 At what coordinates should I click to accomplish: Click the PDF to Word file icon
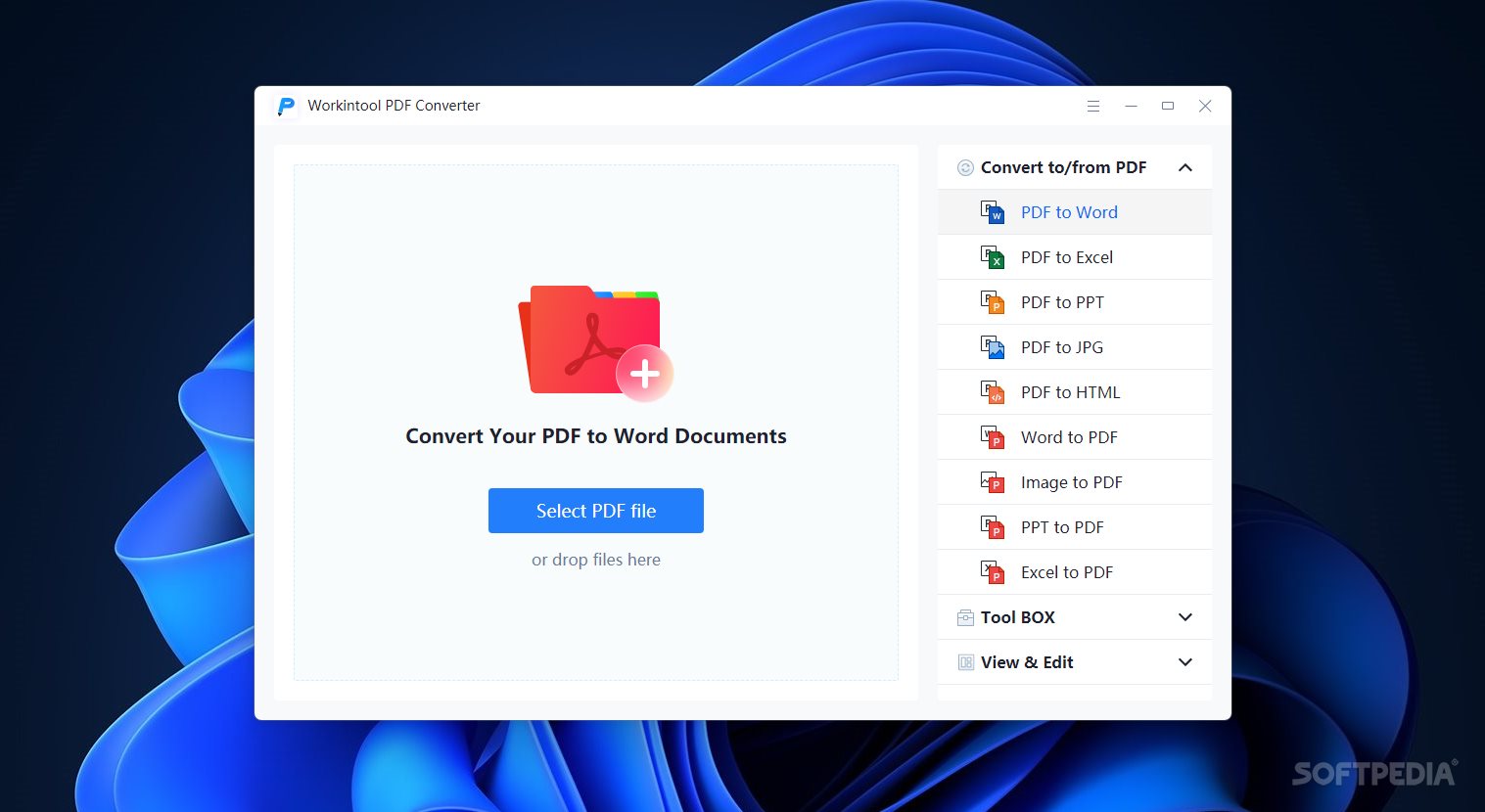click(x=993, y=212)
